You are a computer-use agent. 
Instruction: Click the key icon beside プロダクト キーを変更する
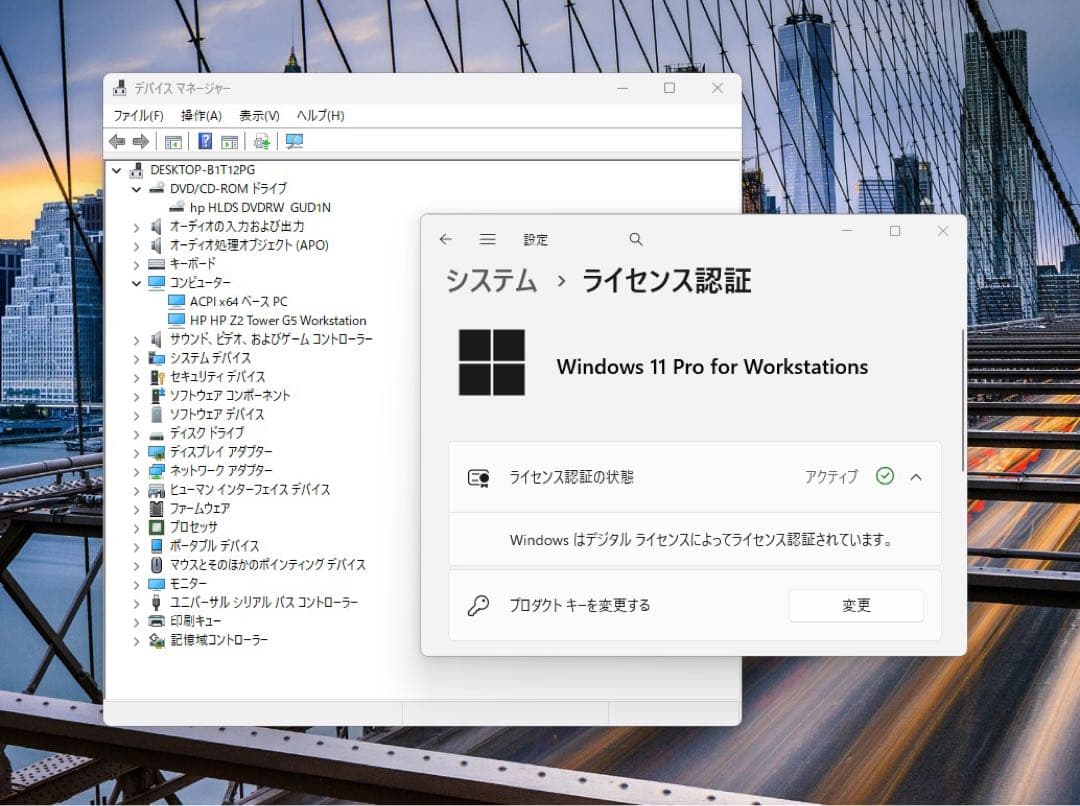[x=478, y=606]
